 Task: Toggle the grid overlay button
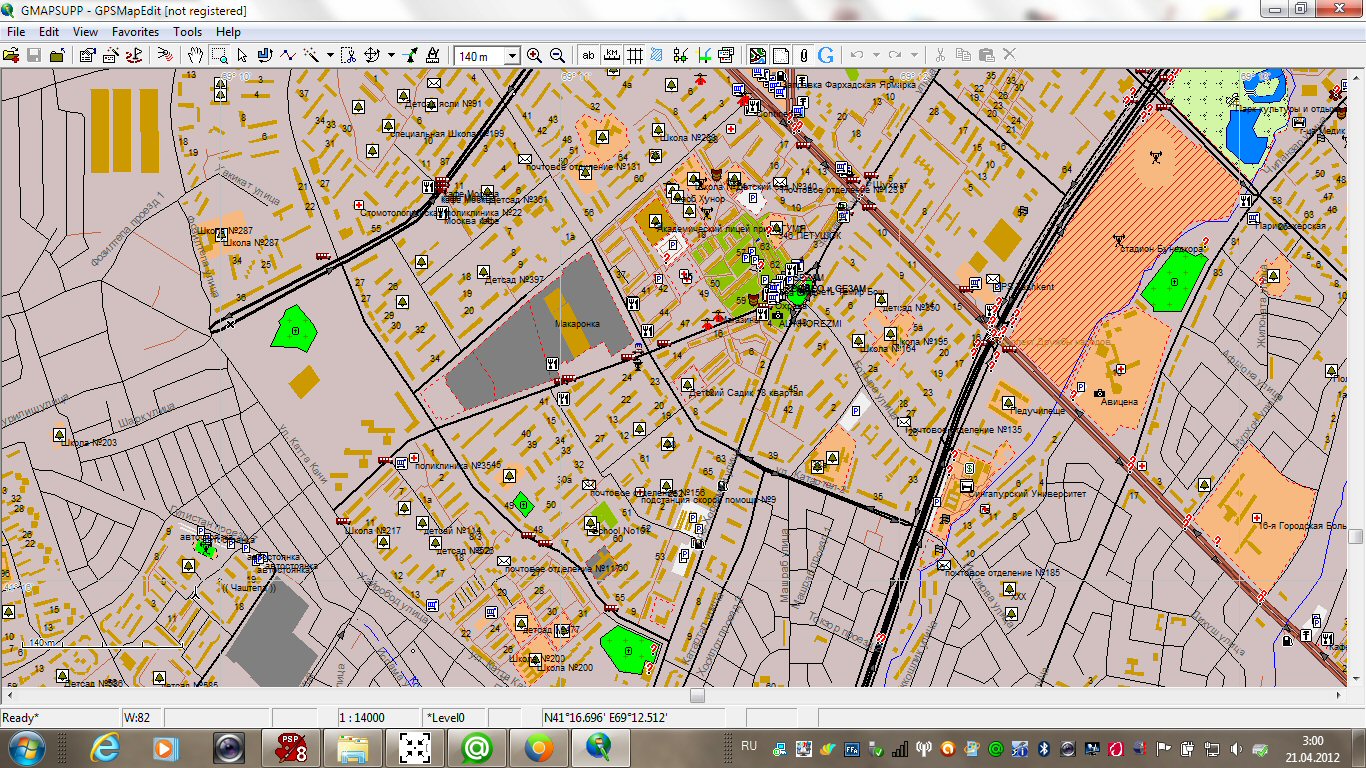coord(634,55)
